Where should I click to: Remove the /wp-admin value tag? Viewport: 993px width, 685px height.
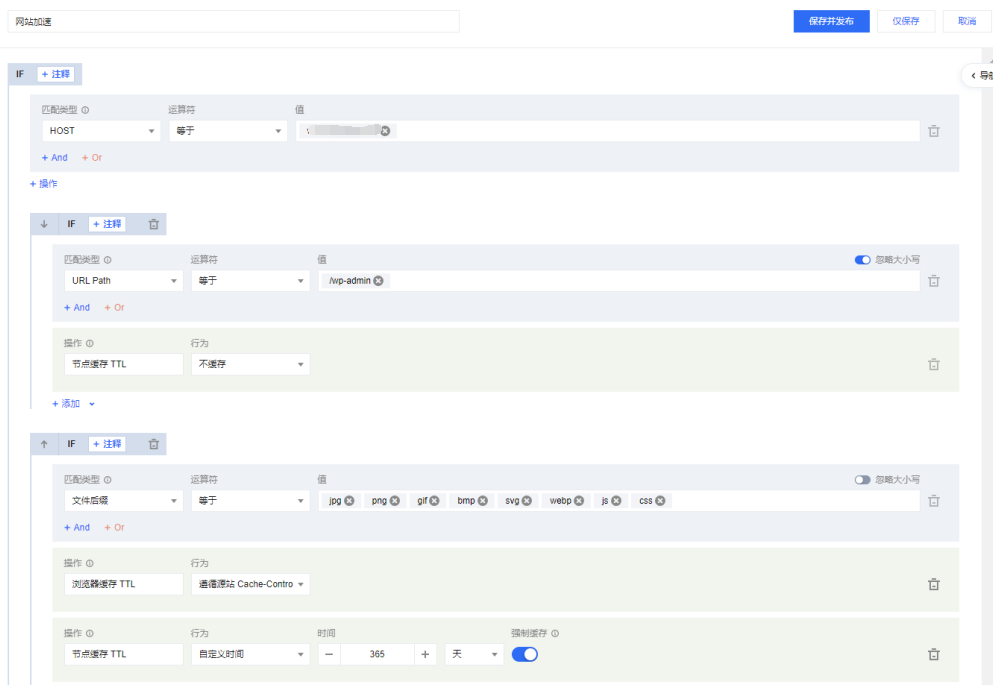(378, 281)
